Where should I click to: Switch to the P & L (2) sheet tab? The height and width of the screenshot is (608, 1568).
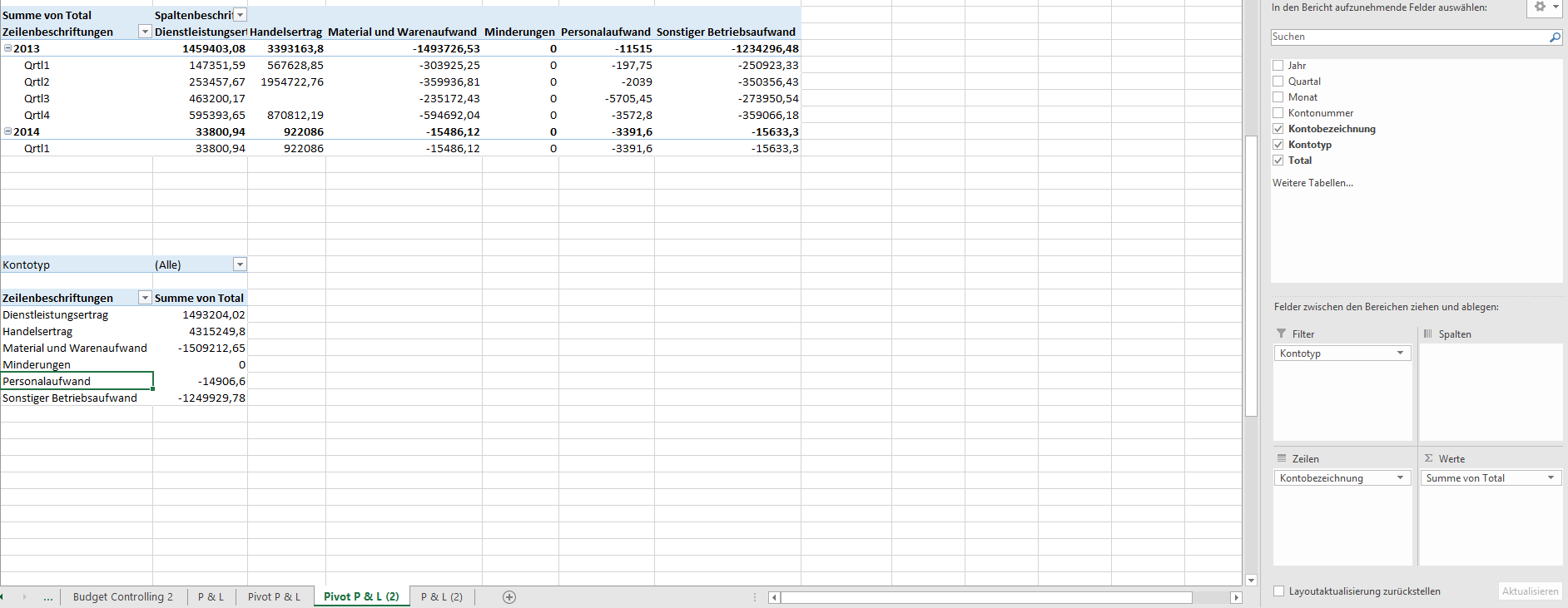click(441, 597)
